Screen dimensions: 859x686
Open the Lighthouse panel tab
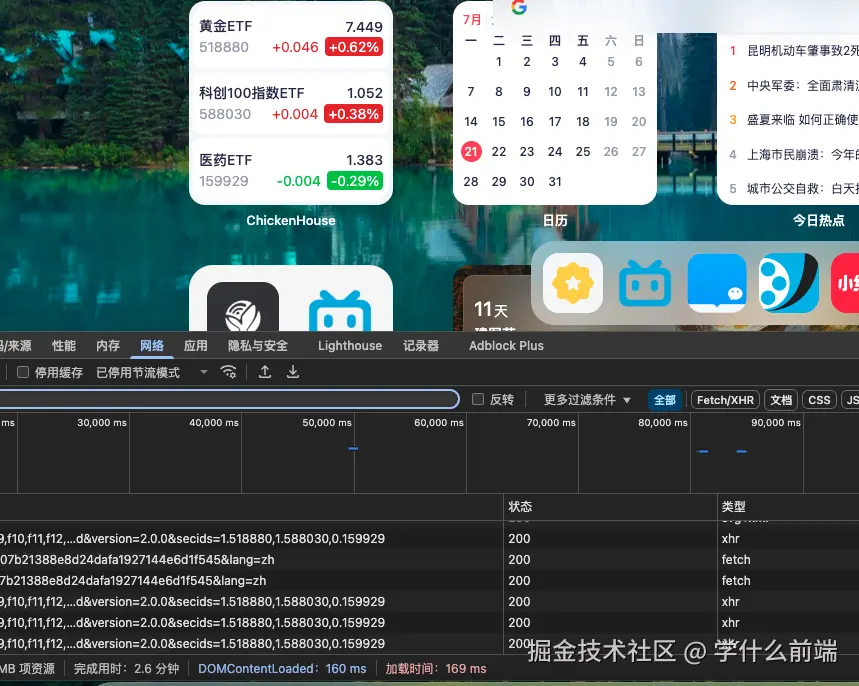click(349, 345)
